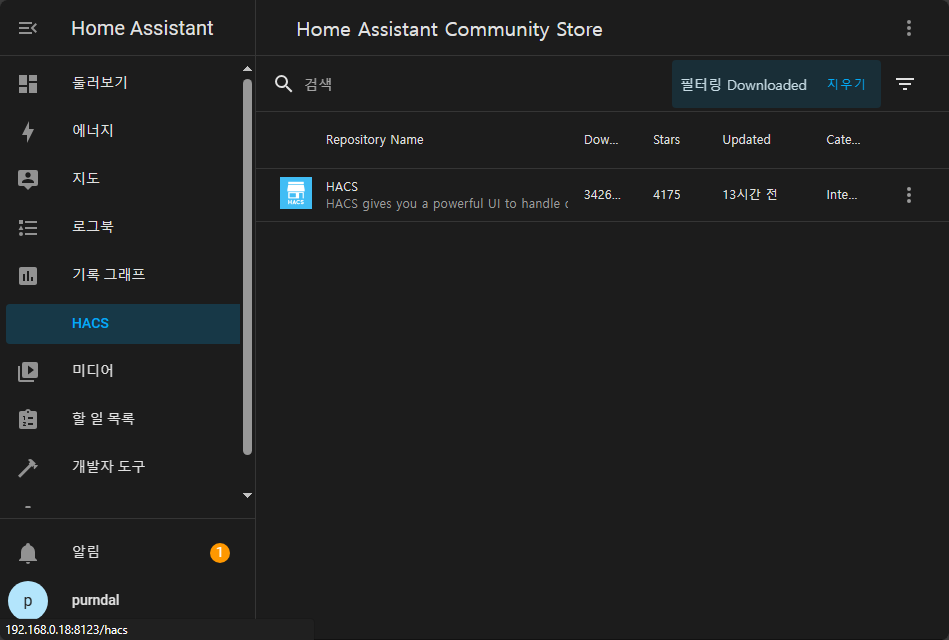Open the 미디어 menu item
The width and height of the screenshot is (949, 640).
tap(123, 371)
